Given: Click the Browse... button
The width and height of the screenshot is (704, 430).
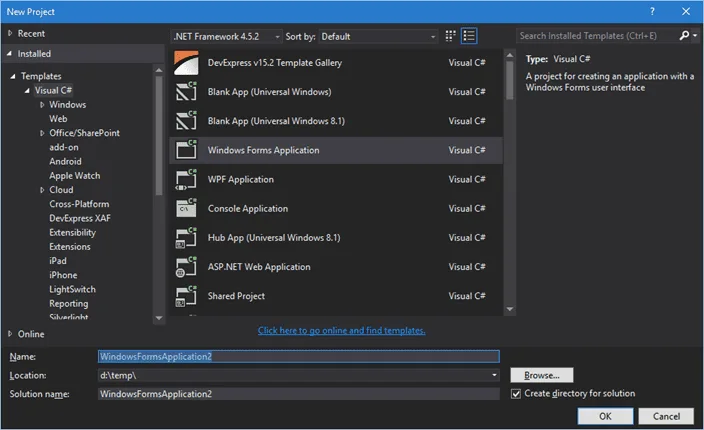Looking at the screenshot, I should (x=541, y=375).
